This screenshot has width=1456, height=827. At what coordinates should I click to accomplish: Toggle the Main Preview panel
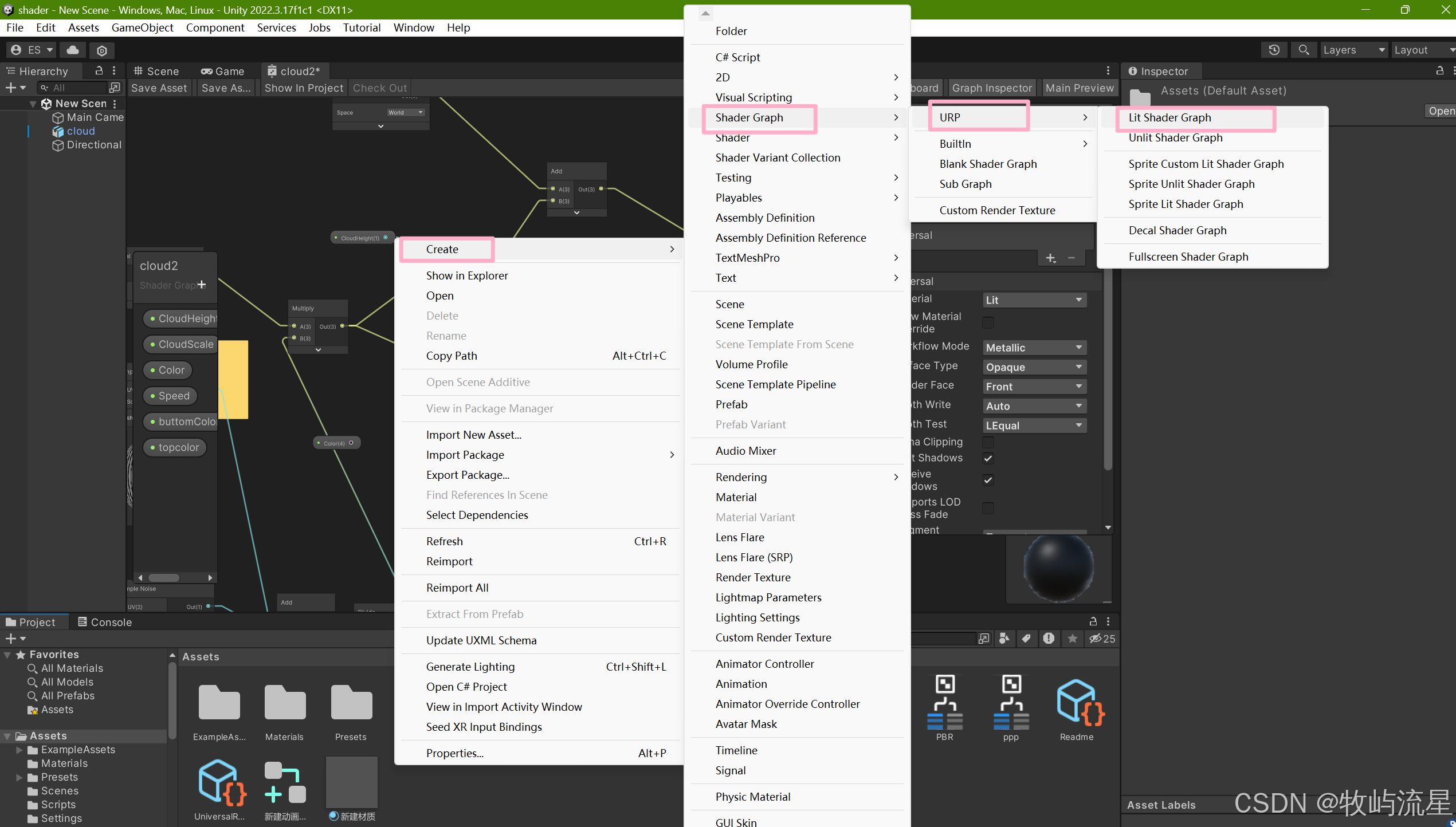click(x=1079, y=88)
